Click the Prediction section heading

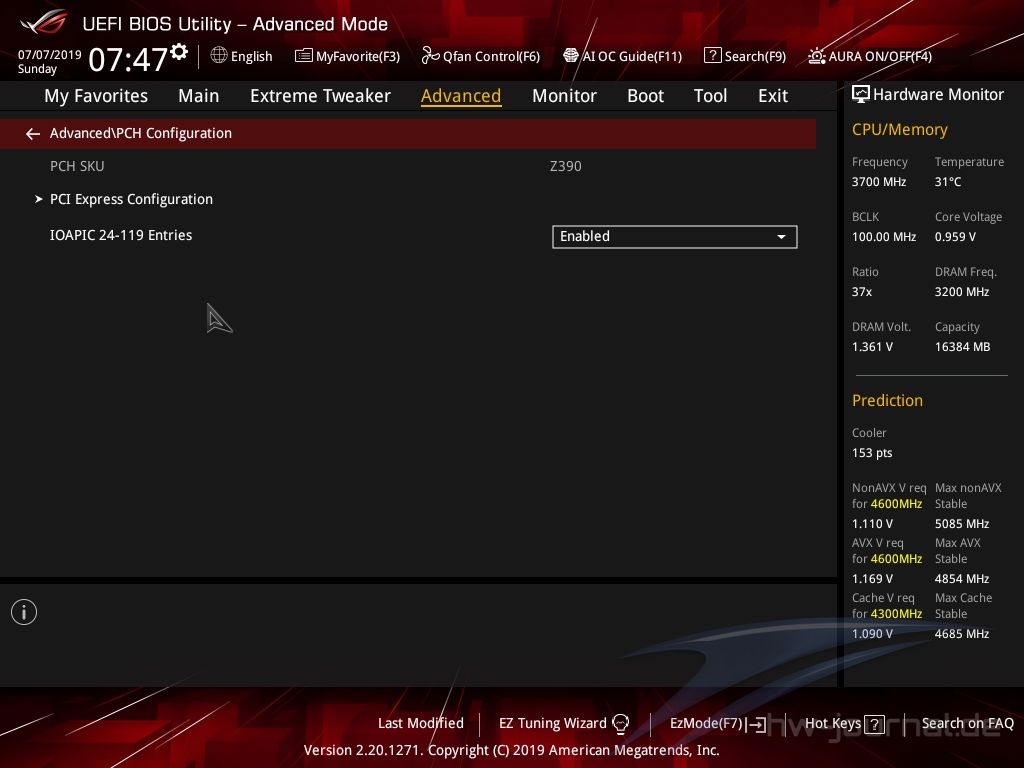coord(887,400)
